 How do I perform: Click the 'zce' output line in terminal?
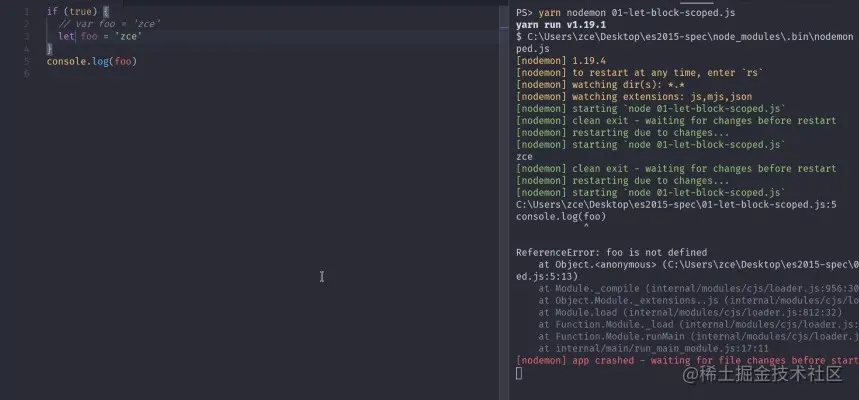(x=524, y=157)
